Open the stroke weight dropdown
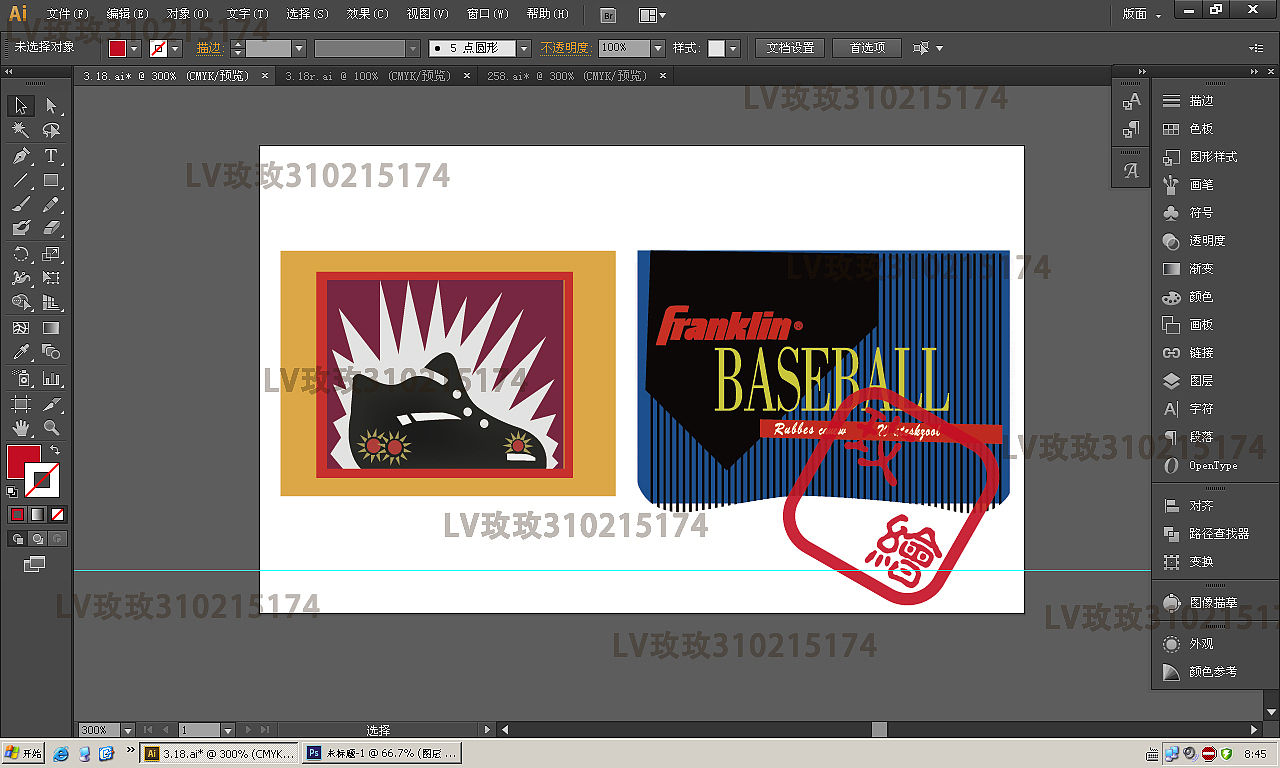The image size is (1280, 768). 298,48
